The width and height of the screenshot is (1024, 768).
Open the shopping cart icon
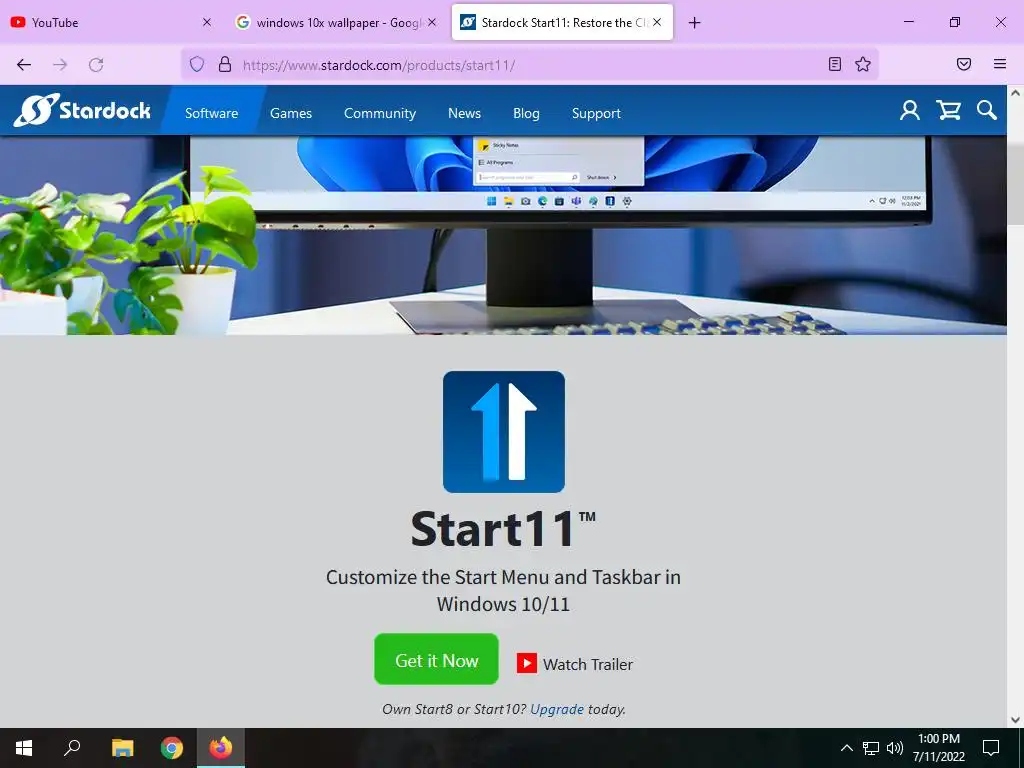click(x=948, y=110)
